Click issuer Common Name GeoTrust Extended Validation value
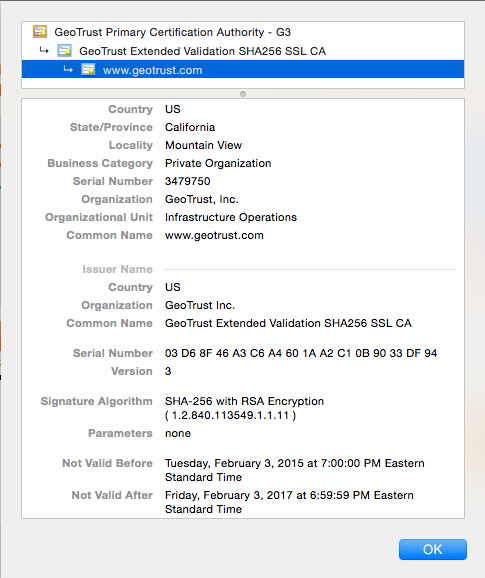This screenshot has height=578, width=485. coord(288,323)
